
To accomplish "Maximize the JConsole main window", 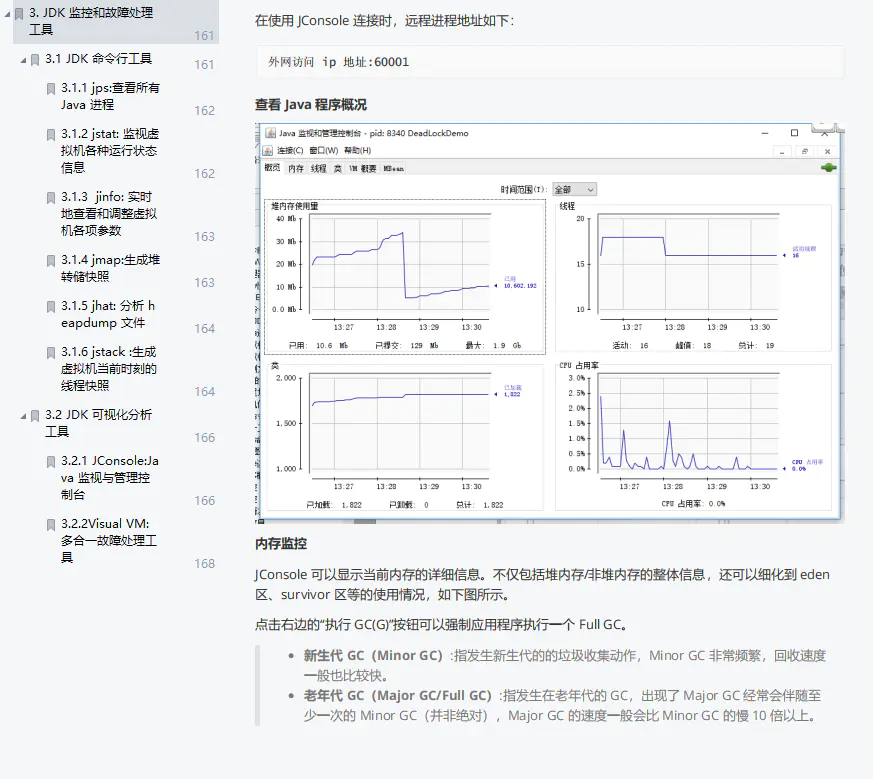I will pyautogui.click(x=794, y=133).
